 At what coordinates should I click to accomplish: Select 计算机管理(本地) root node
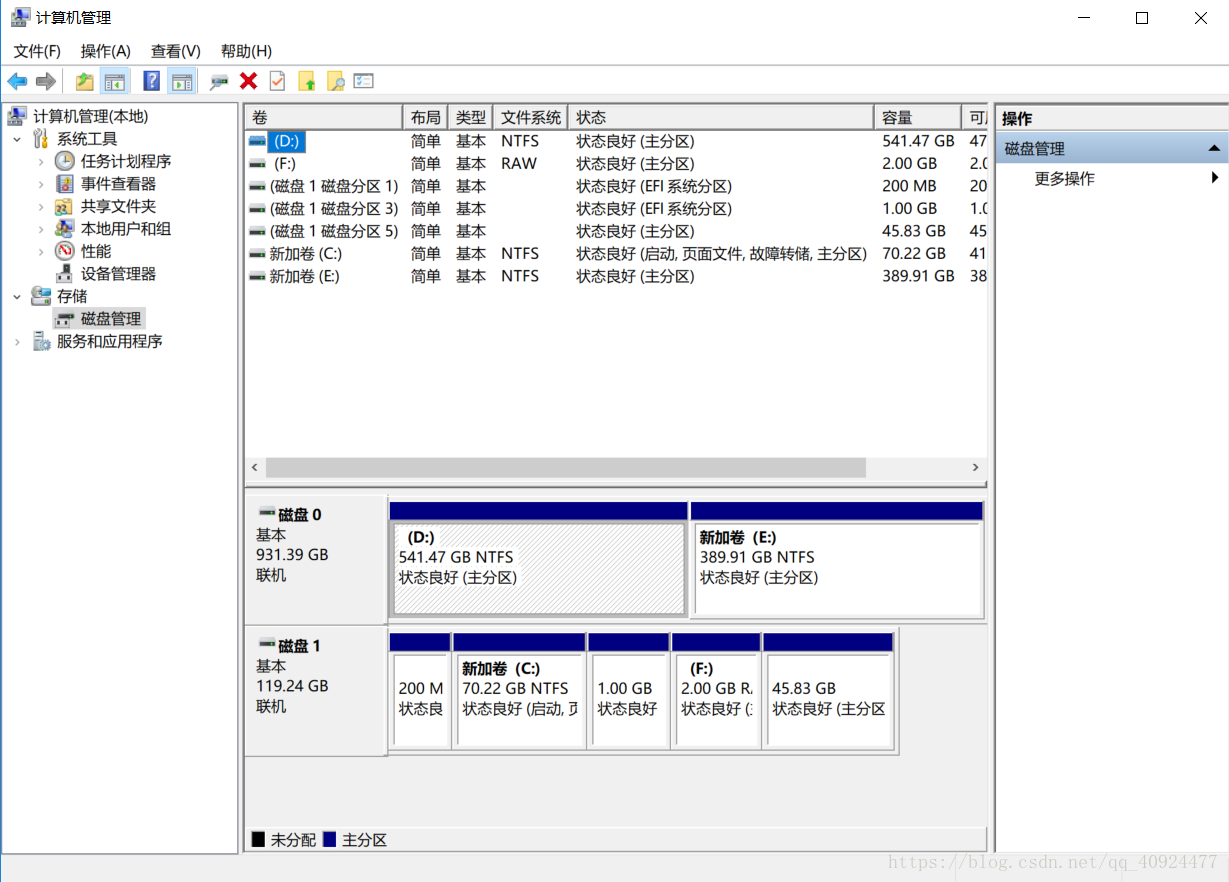(90, 116)
